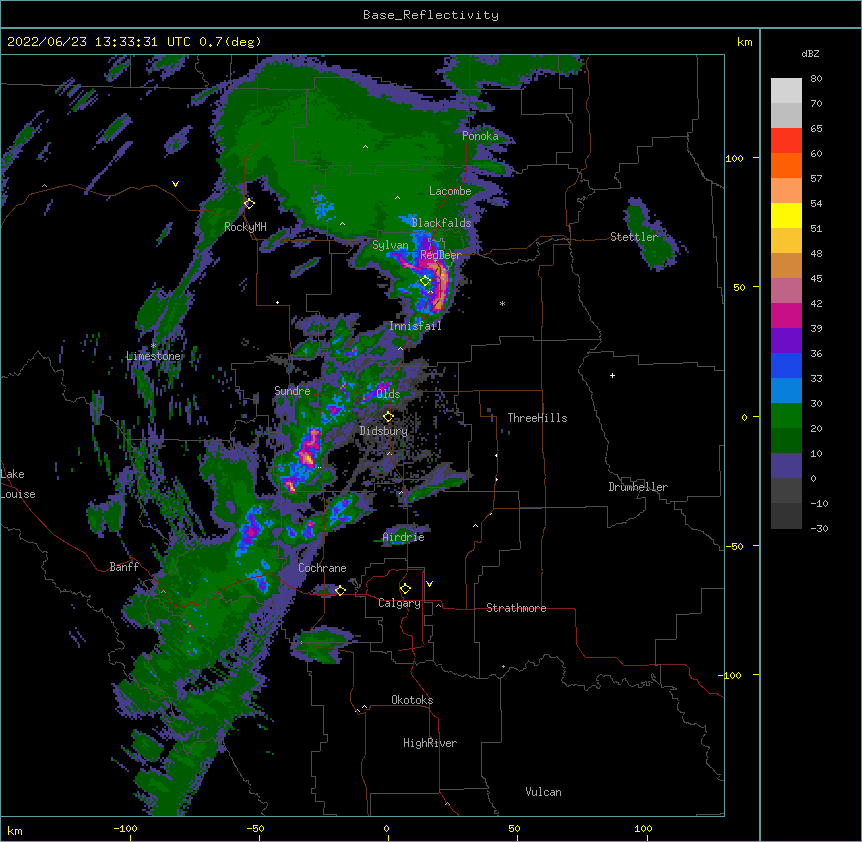Click the Blackfalds city label
Image resolution: width=862 pixels, height=842 pixels.
click(441, 223)
